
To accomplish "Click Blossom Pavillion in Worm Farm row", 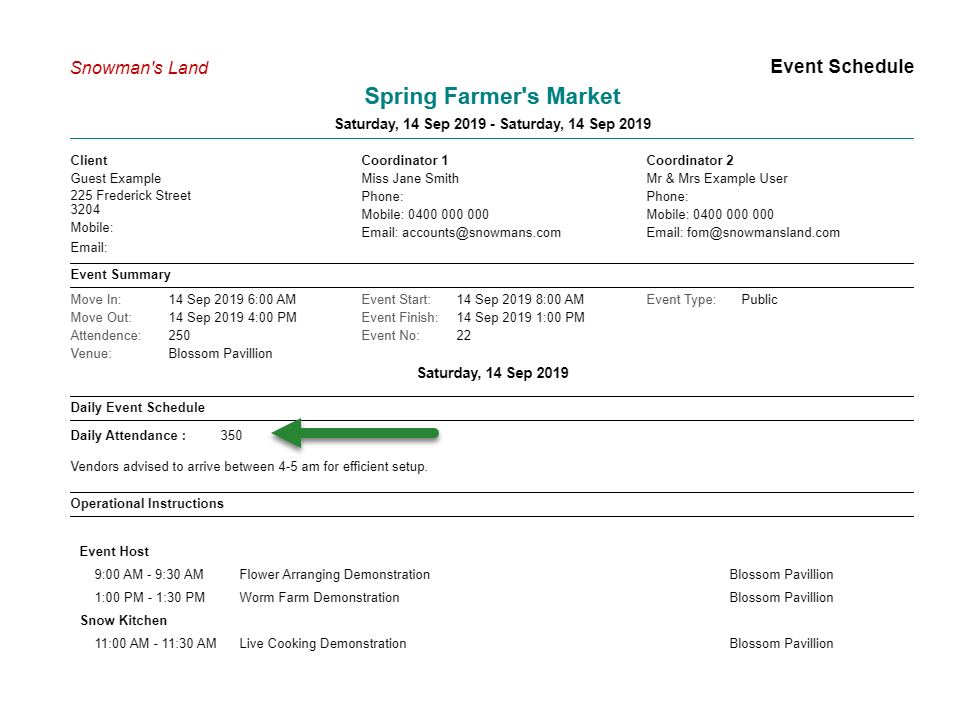I will (x=781, y=597).
